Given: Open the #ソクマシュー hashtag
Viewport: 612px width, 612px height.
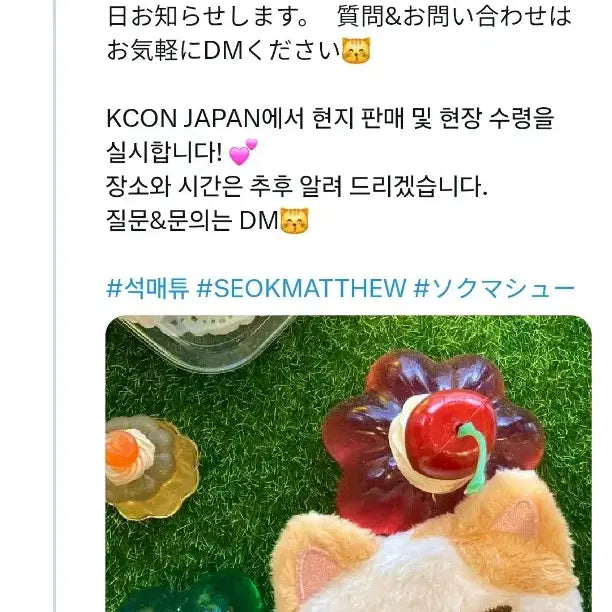Looking at the screenshot, I should coord(494,288).
